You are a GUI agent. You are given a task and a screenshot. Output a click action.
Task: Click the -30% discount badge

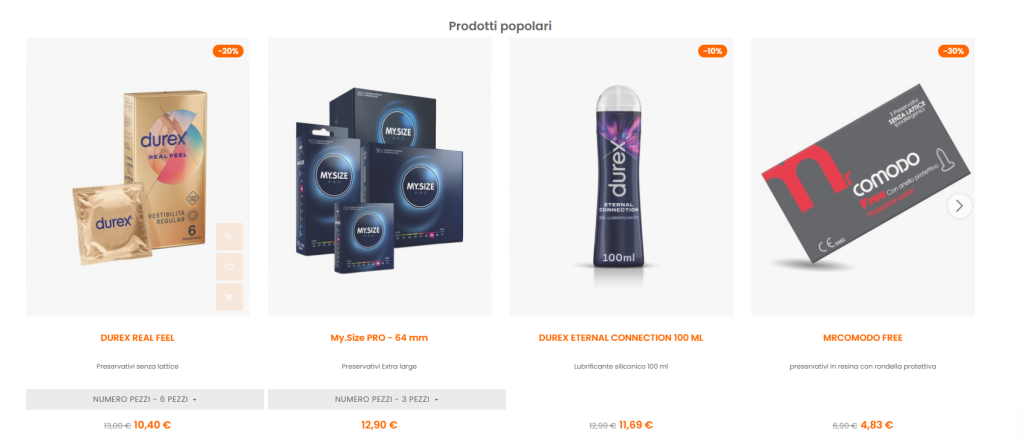[953, 51]
